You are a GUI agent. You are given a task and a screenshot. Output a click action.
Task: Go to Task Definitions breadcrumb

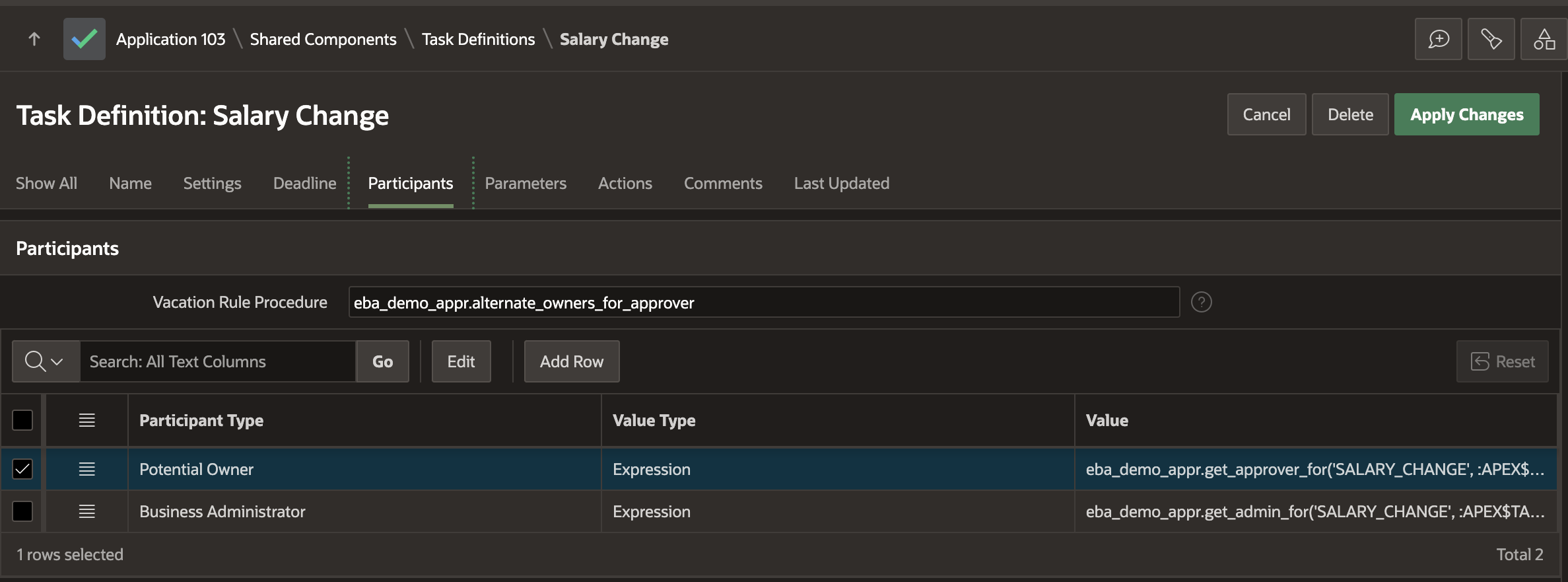point(478,39)
